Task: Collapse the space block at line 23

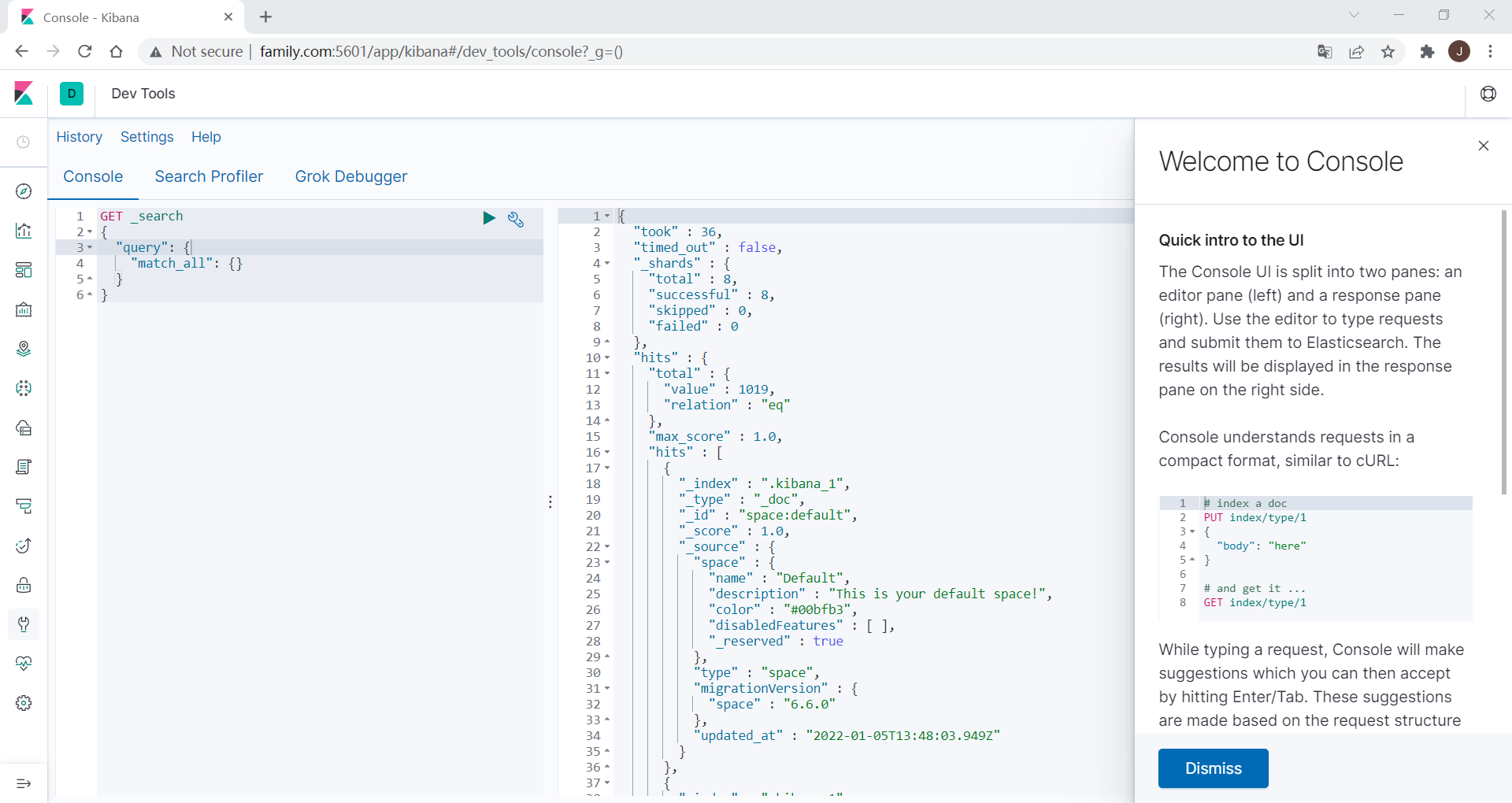Action: click(607, 563)
